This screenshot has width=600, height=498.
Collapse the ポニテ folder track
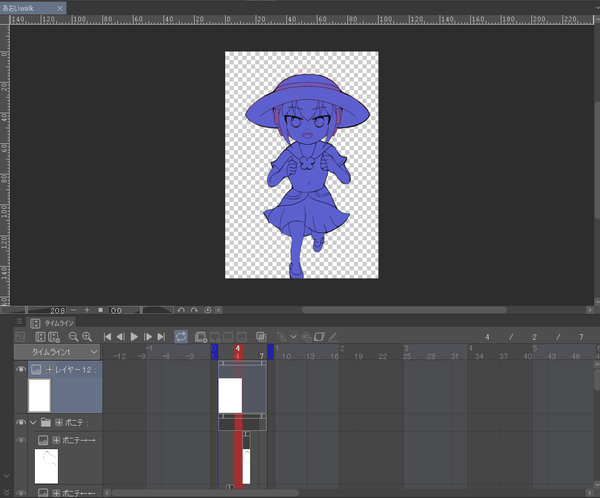coord(32,423)
